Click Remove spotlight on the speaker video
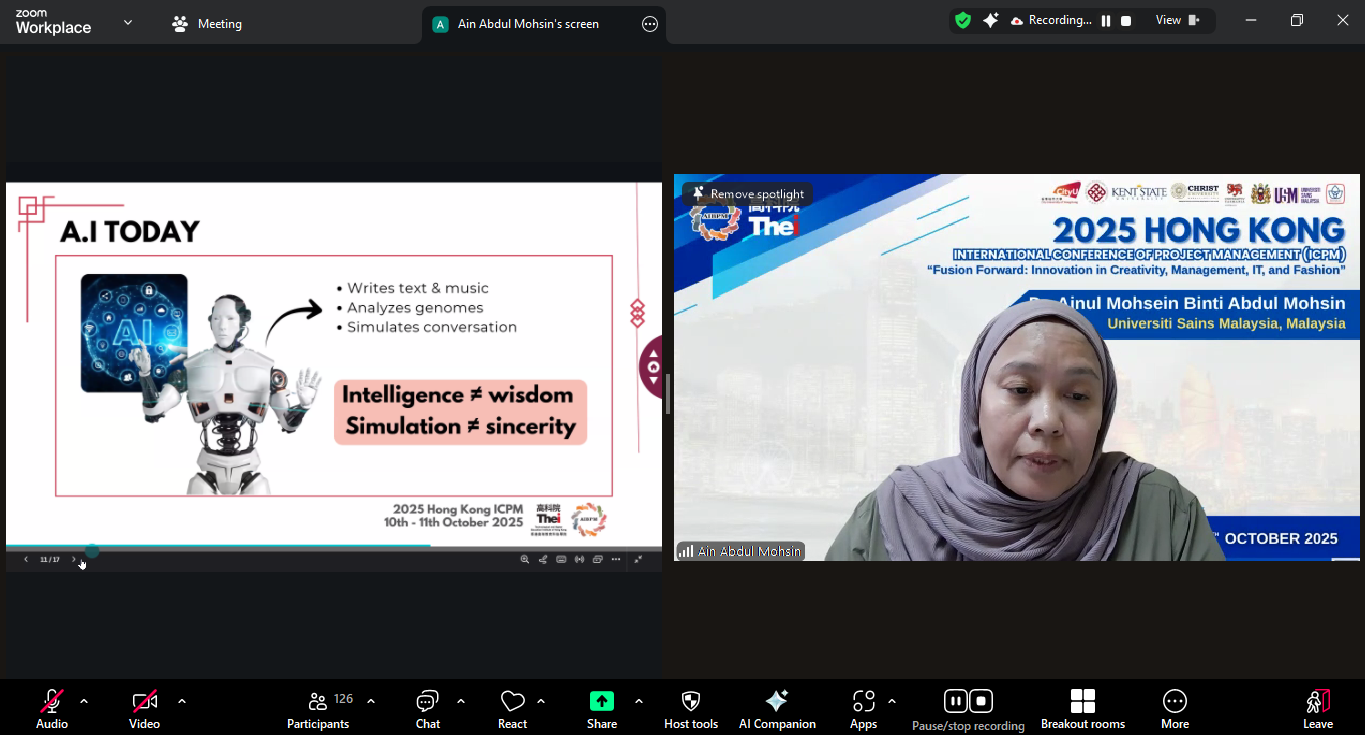1365x735 pixels. (x=747, y=194)
